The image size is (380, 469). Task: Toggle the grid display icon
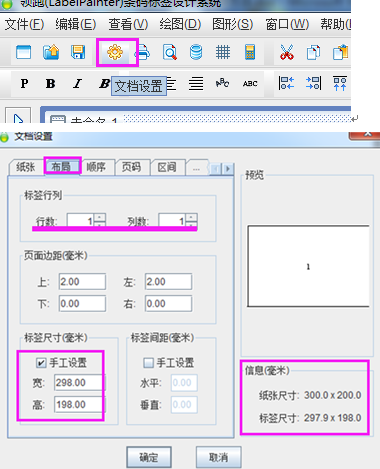click(223, 52)
